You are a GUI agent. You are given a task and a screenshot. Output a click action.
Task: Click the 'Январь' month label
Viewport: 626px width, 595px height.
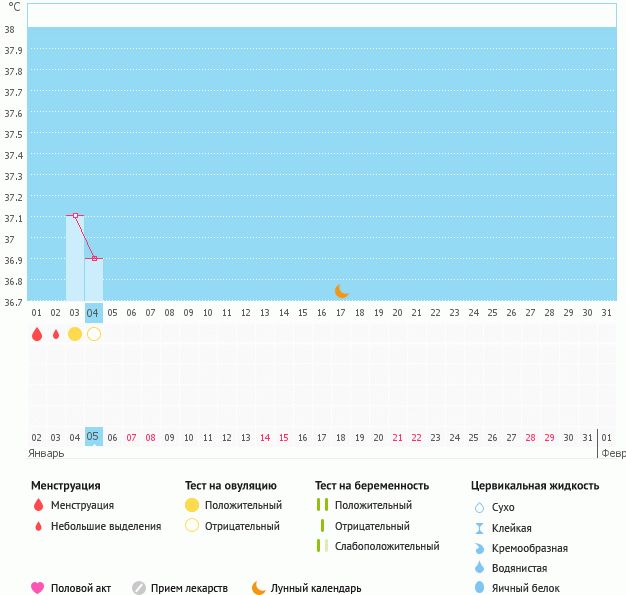point(47,453)
